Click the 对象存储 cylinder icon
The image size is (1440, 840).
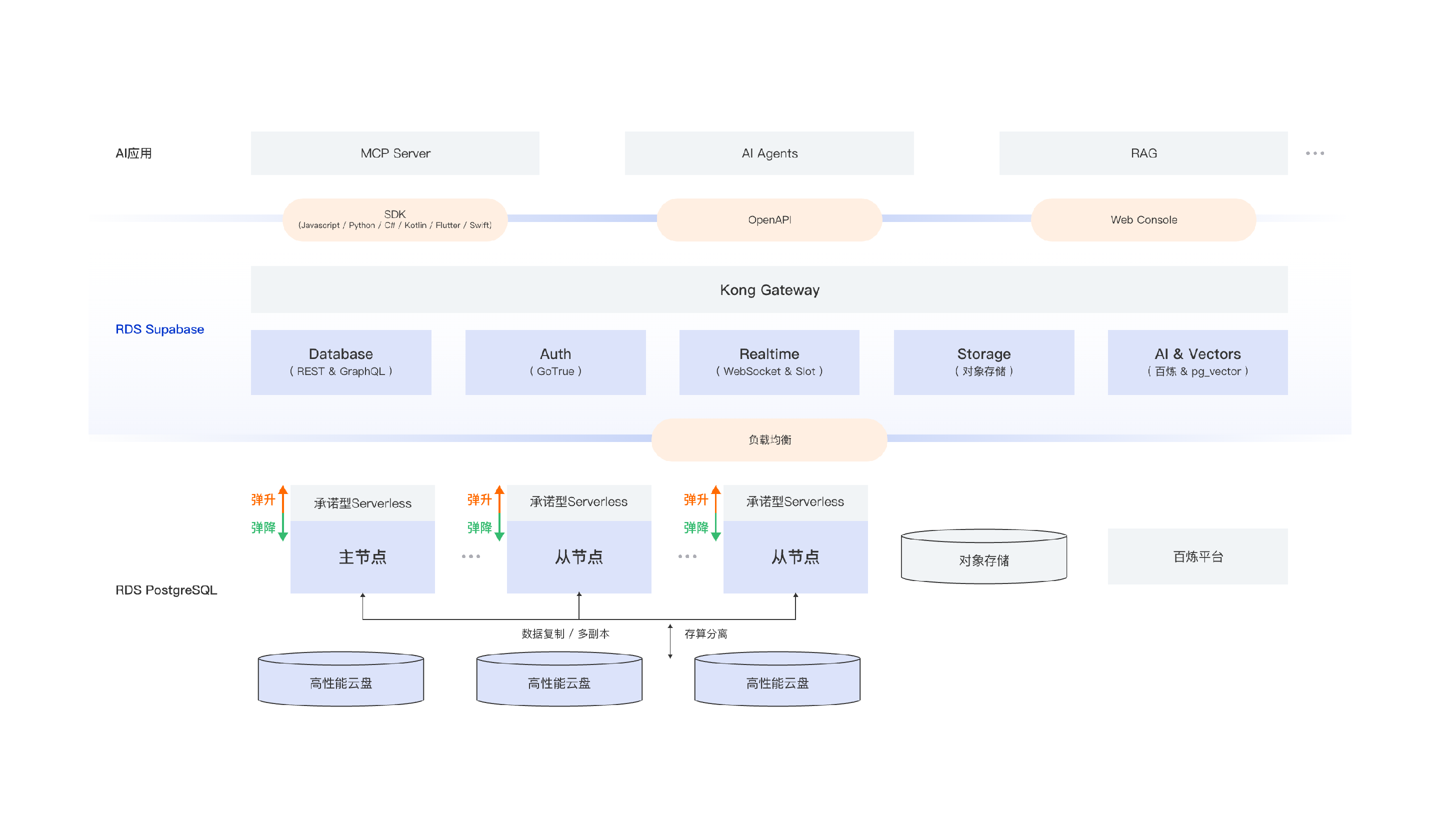983,557
